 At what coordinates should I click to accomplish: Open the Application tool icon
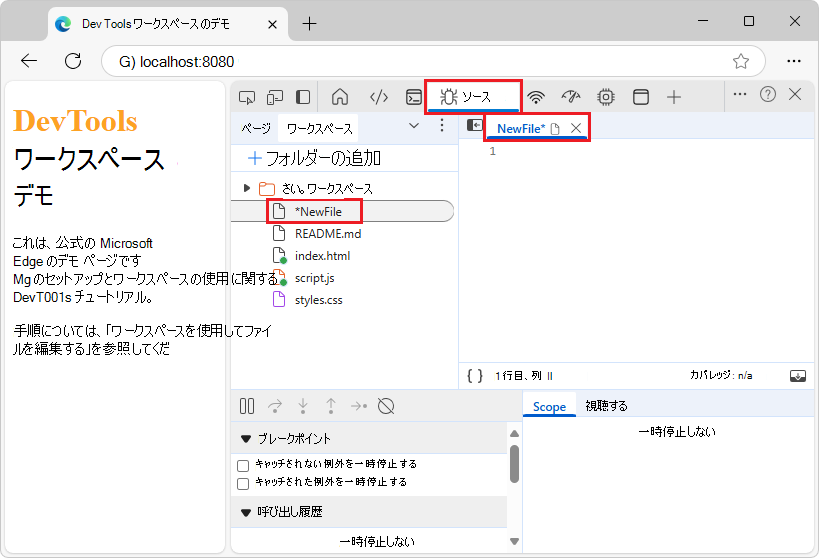click(641, 97)
